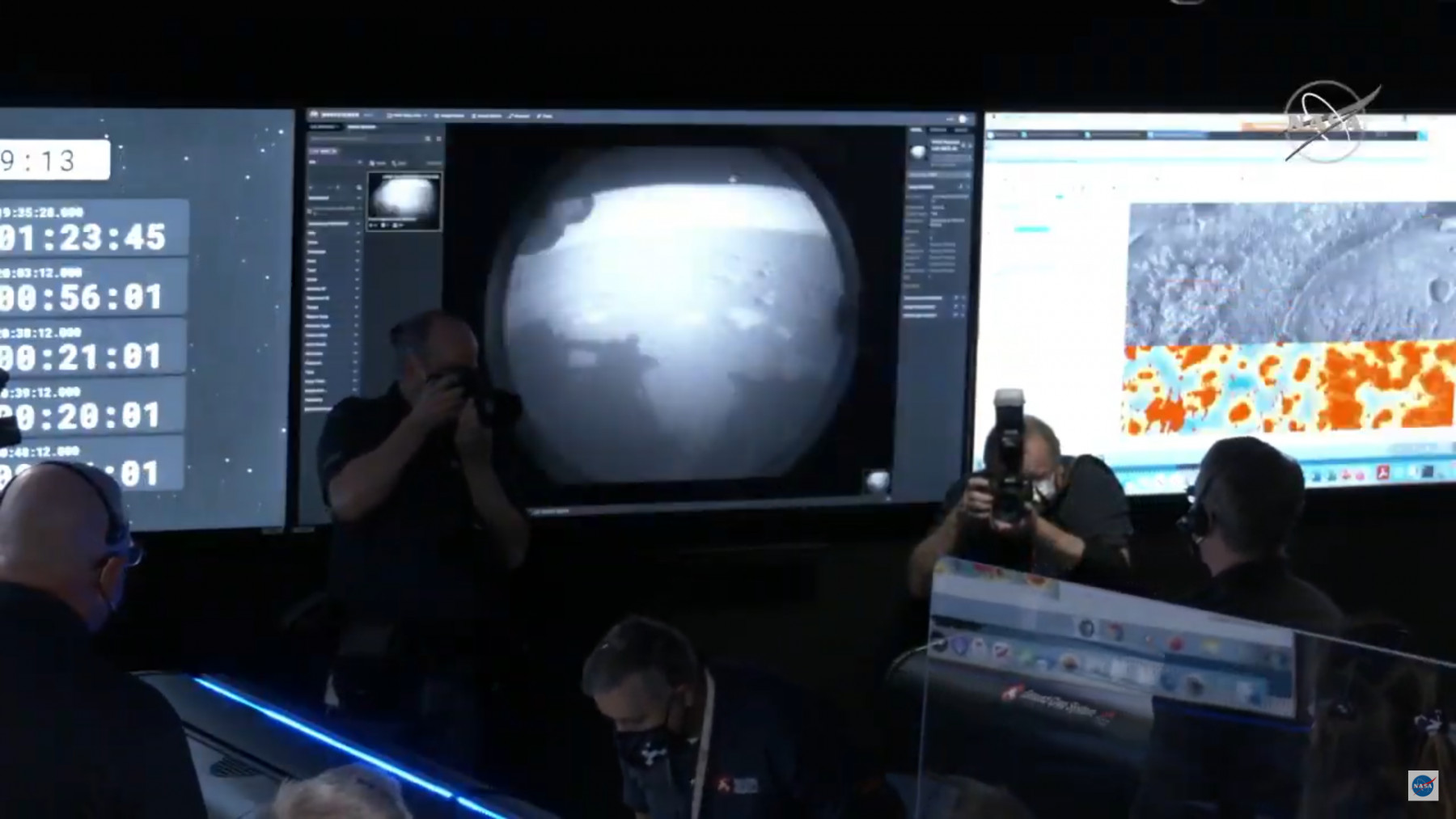
Task: Click the orange heat map image
Action: coord(1288,386)
